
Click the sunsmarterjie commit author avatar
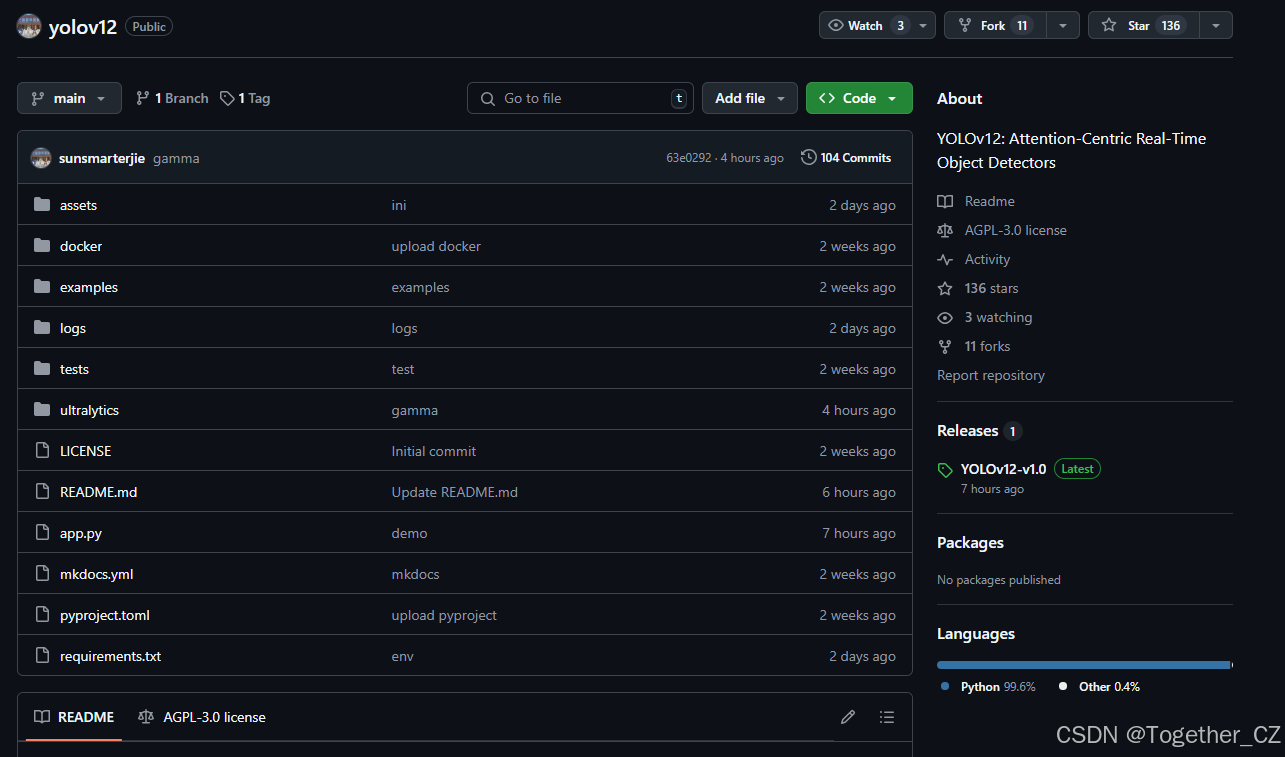(41, 158)
